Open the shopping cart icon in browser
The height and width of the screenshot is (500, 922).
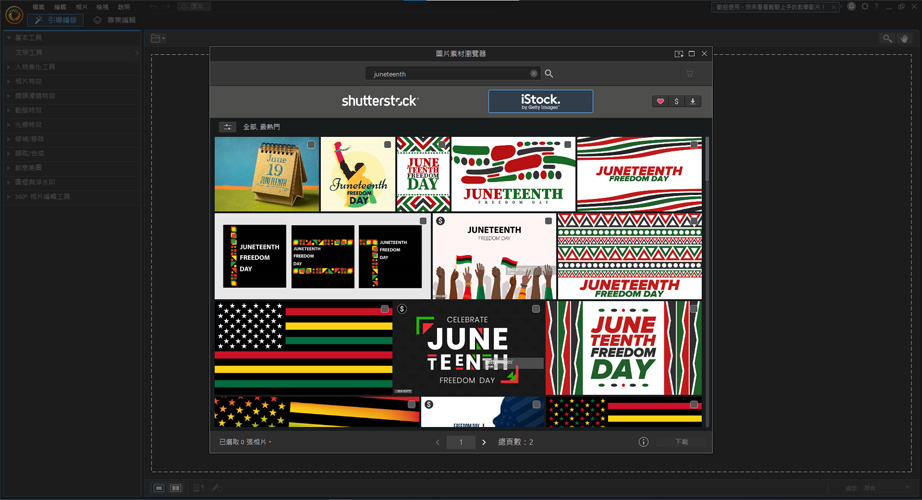[x=689, y=74]
